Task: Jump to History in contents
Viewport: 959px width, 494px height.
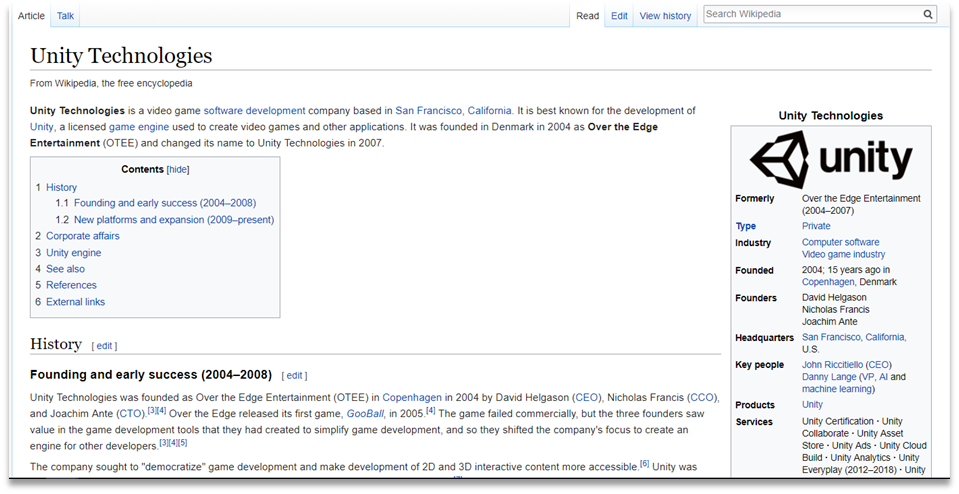Action: 61,187
